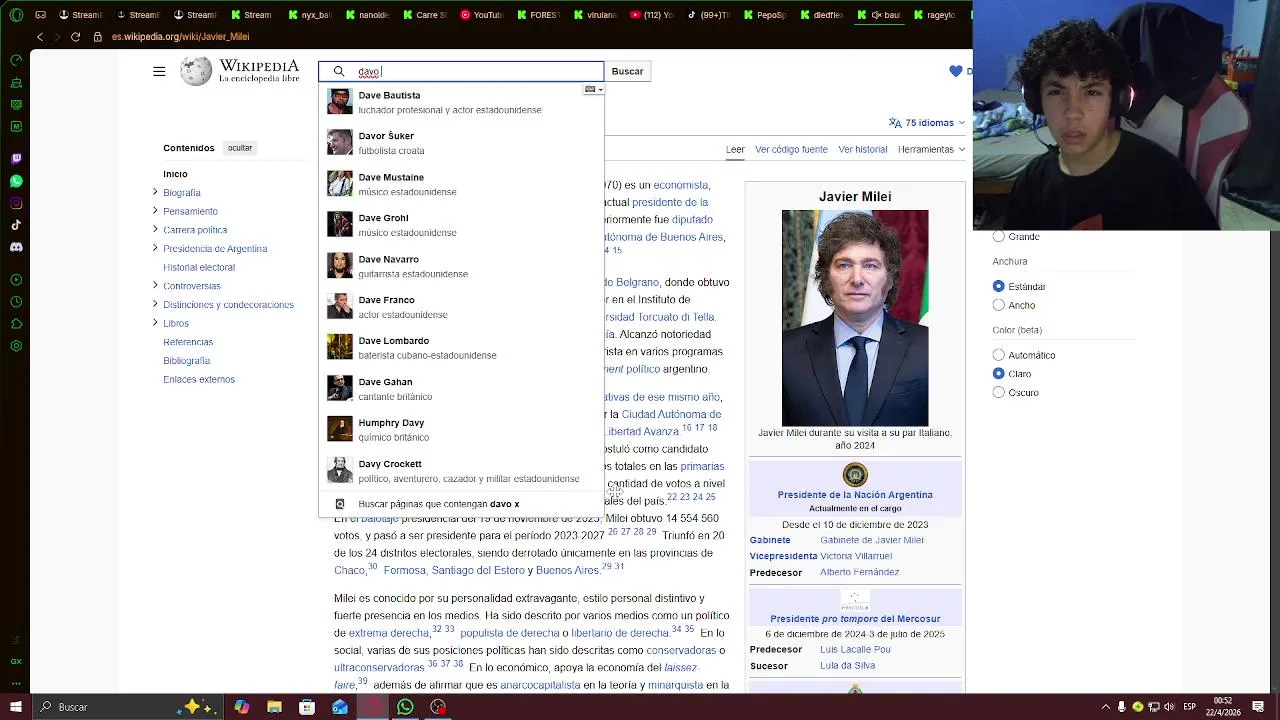The image size is (1280, 720).
Task: Open GX Control speedometer icon in sidebar
Action: [16, 60]
